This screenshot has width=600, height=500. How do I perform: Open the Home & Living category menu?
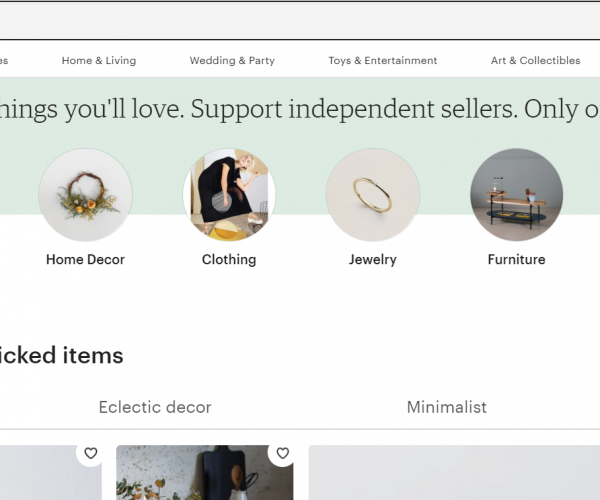click(99, 60)
